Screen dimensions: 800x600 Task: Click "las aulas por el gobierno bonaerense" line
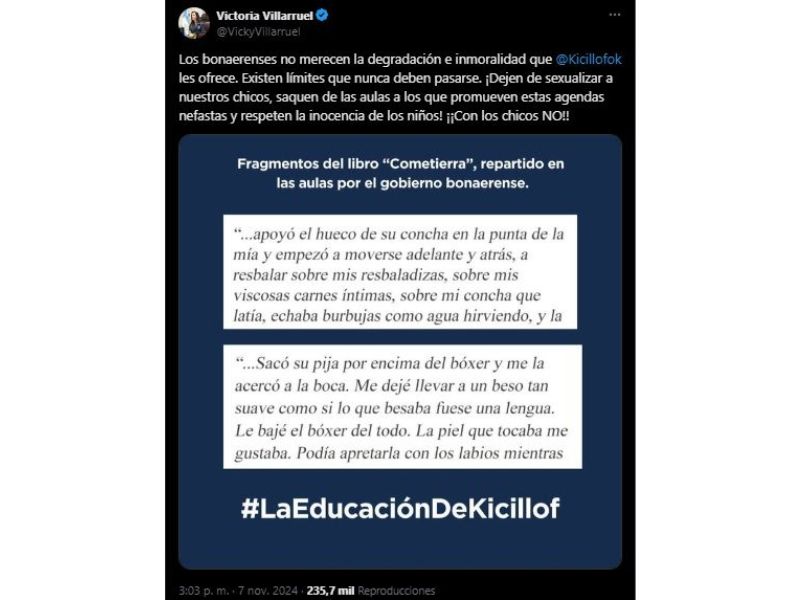coord(403,183)
